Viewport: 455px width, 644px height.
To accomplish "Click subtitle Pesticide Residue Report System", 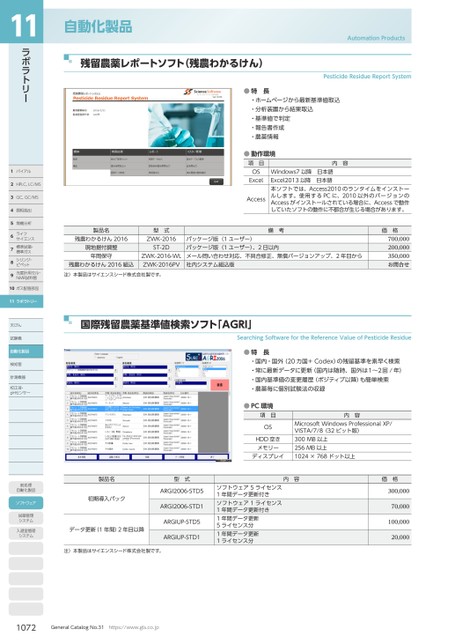I will (x=367, y=76).
